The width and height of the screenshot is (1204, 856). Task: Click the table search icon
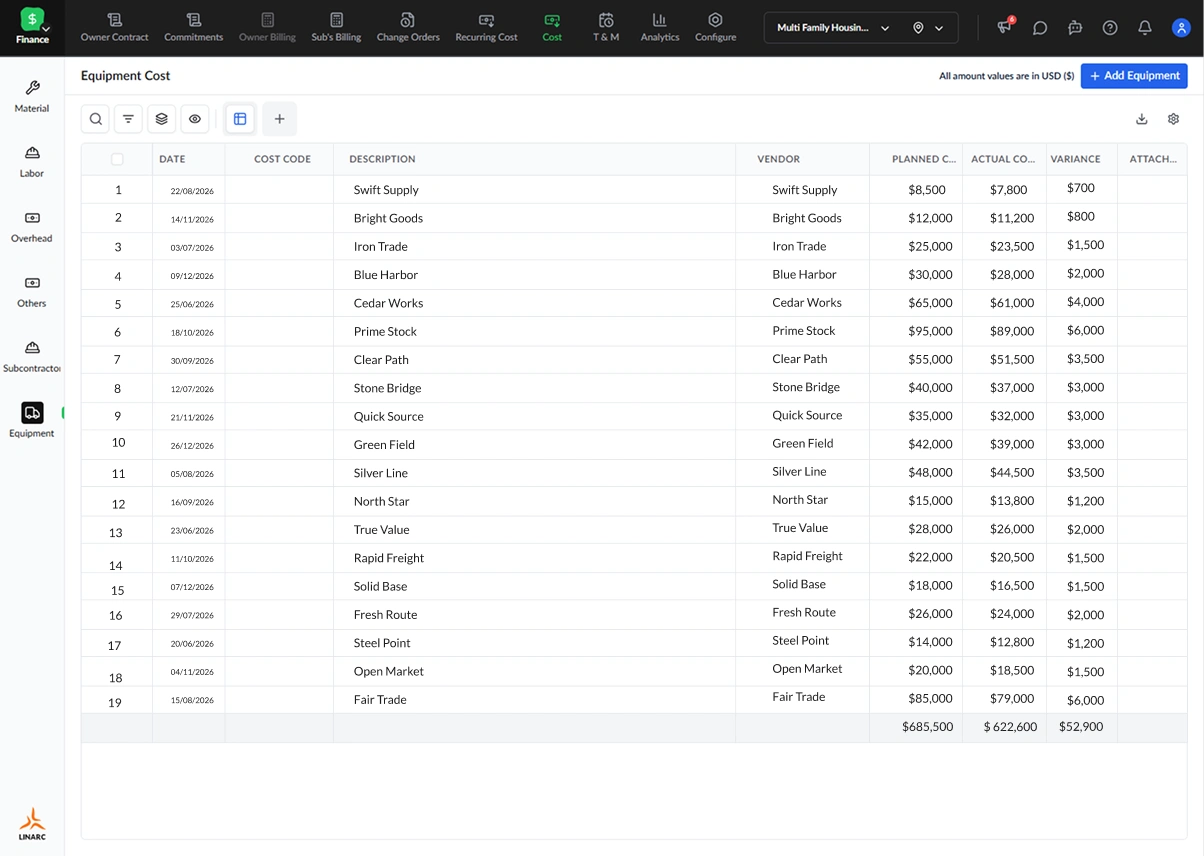pyautogui.click(x=96, y=119)
